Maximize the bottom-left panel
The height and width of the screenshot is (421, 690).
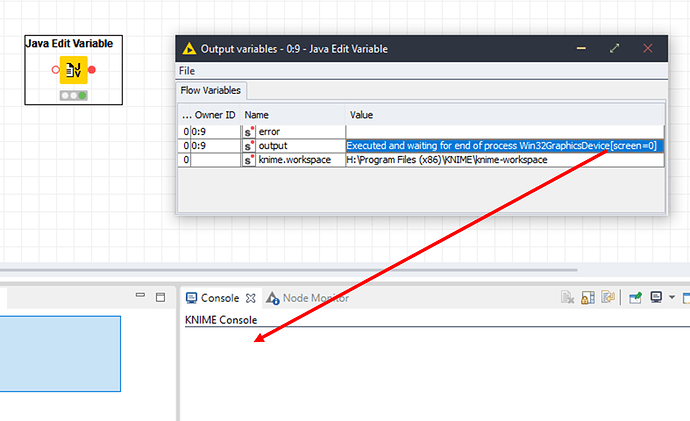(161, 297)
